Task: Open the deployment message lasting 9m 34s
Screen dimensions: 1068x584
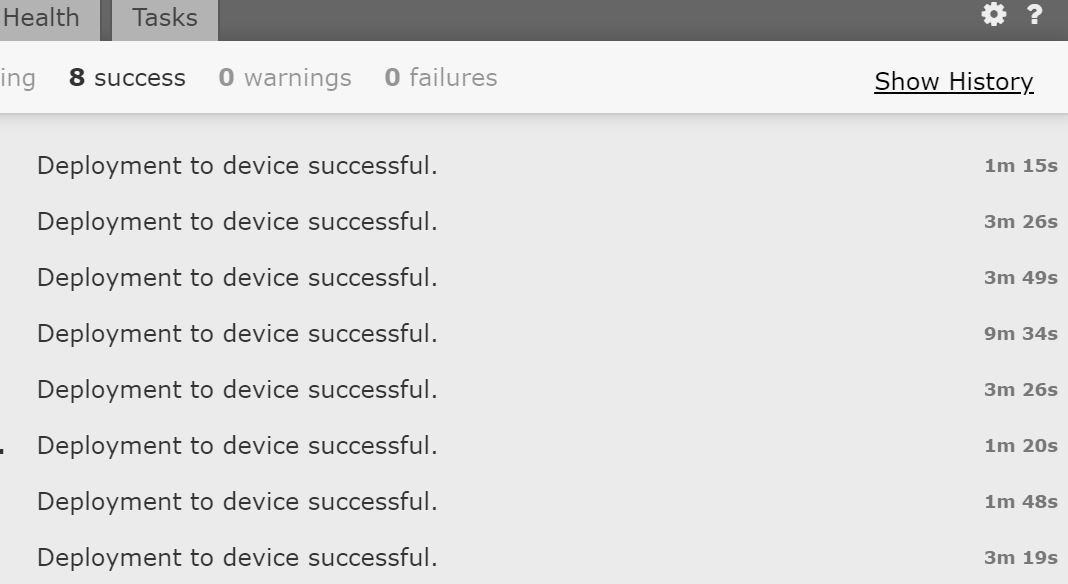Action: tap(237, 334)
